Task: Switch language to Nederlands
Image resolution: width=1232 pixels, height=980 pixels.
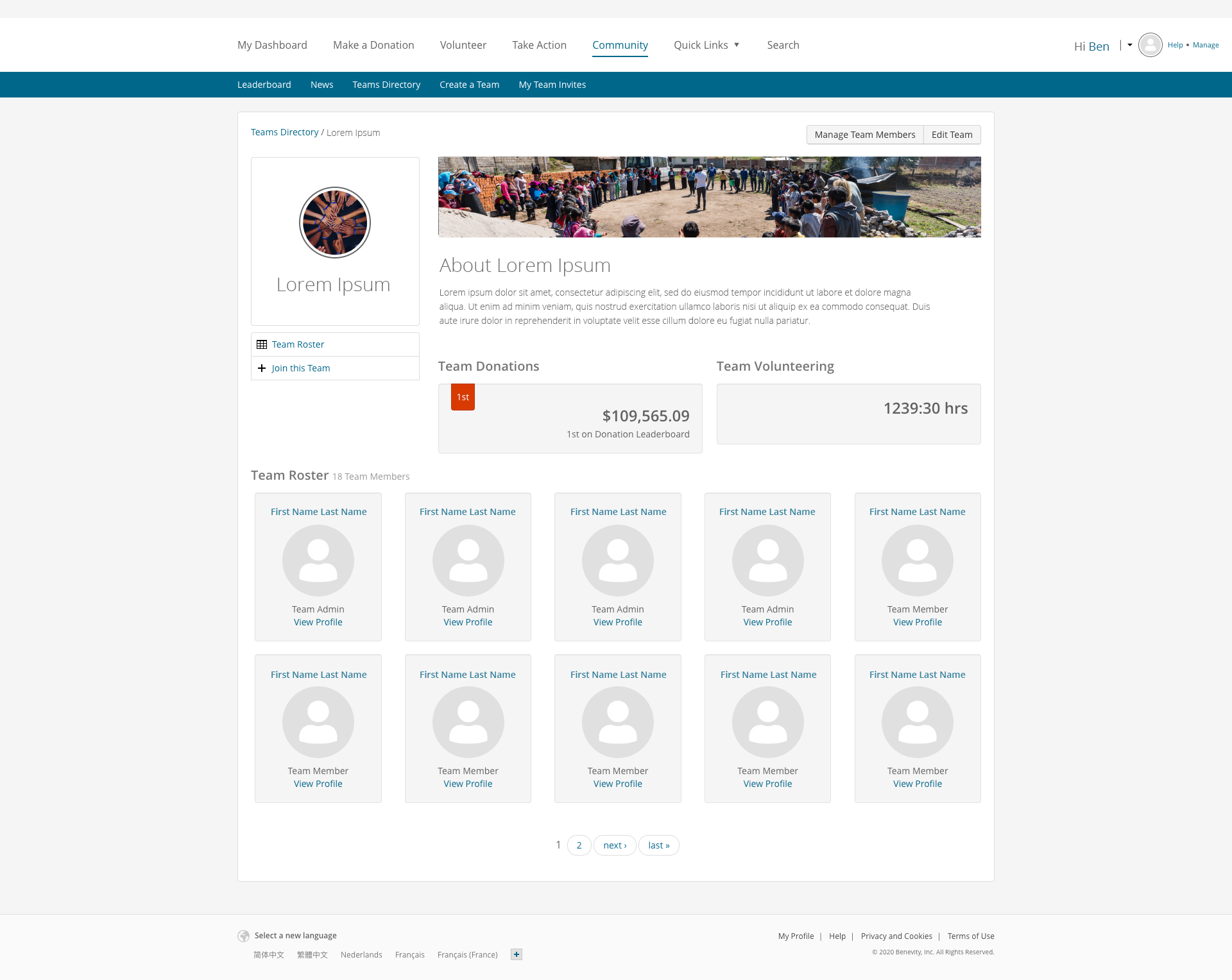Action: pyautogui.click(x=361, y=954)
